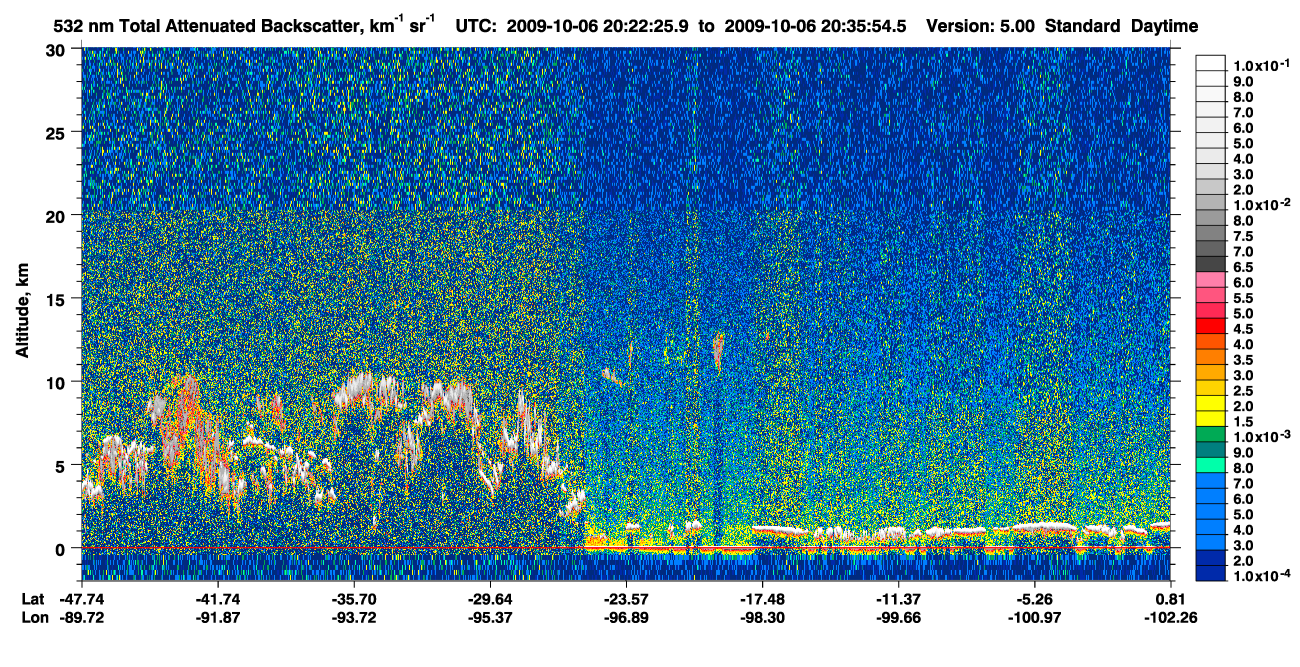
Task: Click latitude value '0.81'
Action: pos(1170,600)
